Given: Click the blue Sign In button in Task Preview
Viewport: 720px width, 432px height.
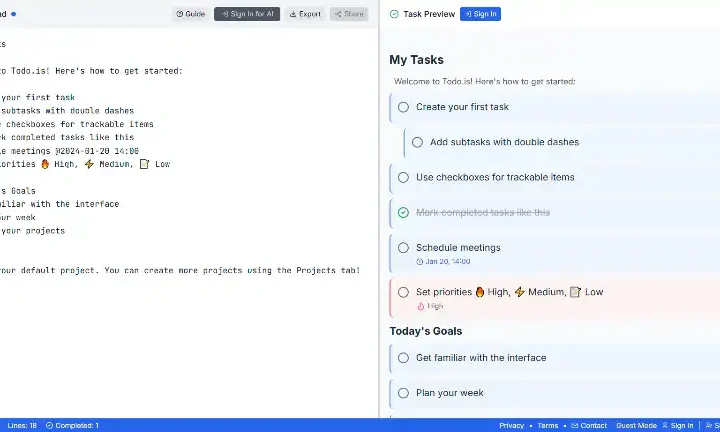Looking at the screenshot, I should coord(480,14).
